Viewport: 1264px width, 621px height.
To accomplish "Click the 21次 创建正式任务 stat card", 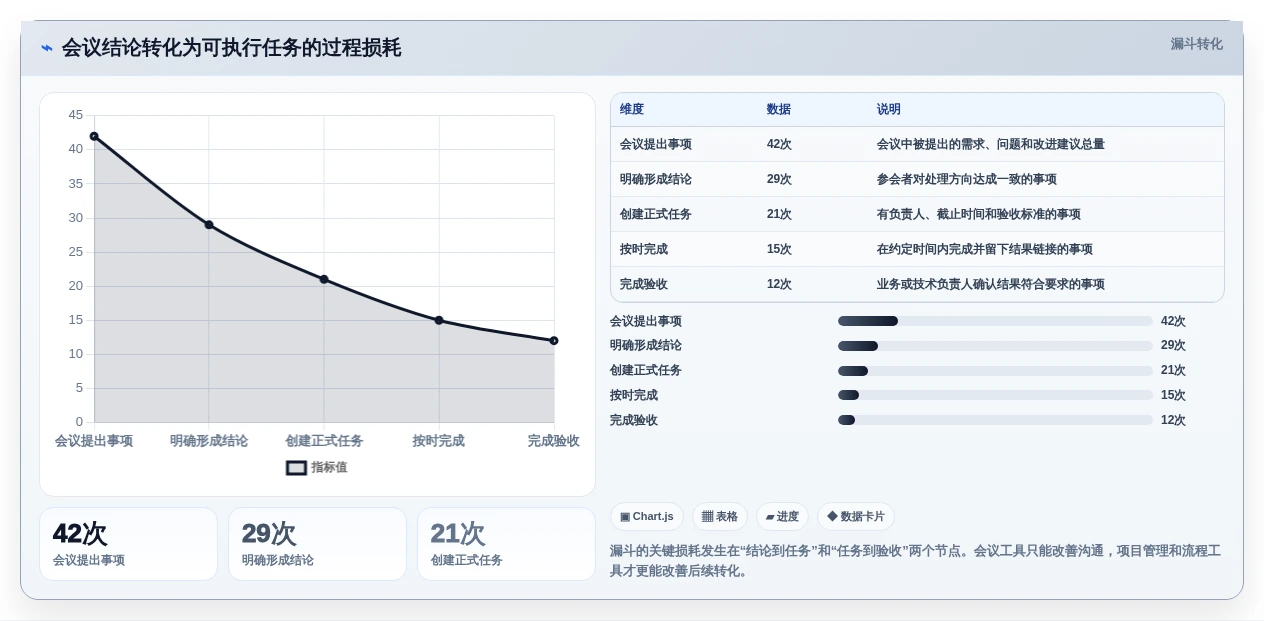I will (x=506, y=544).
